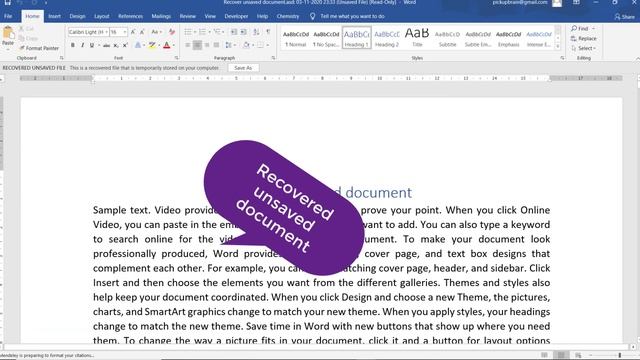
Task: Toggle Align Left paragraph alignment
Action: 188,45
